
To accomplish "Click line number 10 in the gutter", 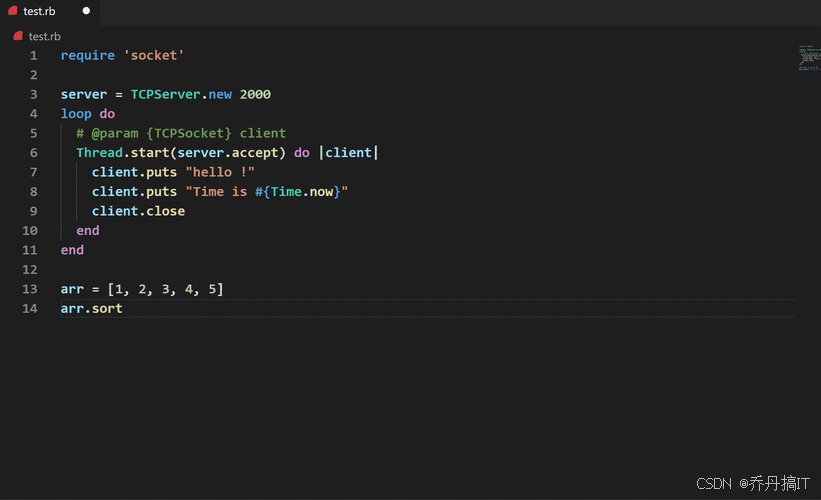I will tap(30, 230).
